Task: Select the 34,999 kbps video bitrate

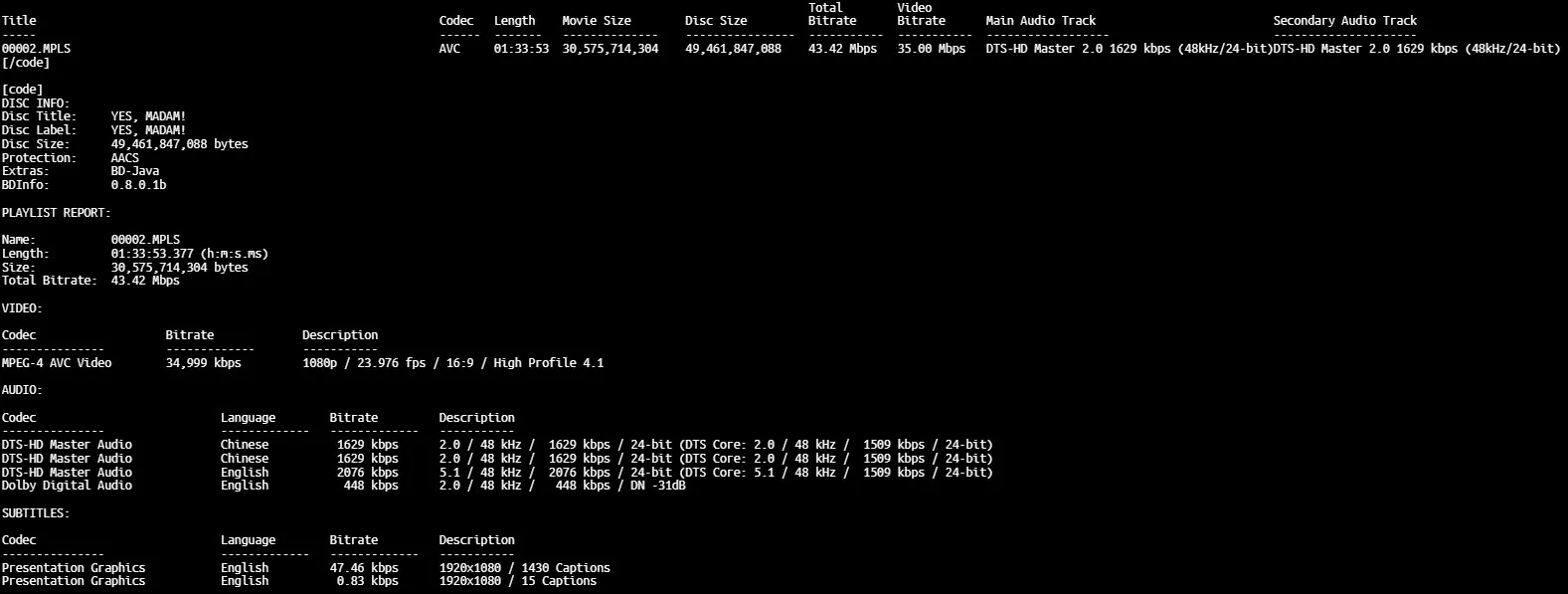Action: [203, 363]
